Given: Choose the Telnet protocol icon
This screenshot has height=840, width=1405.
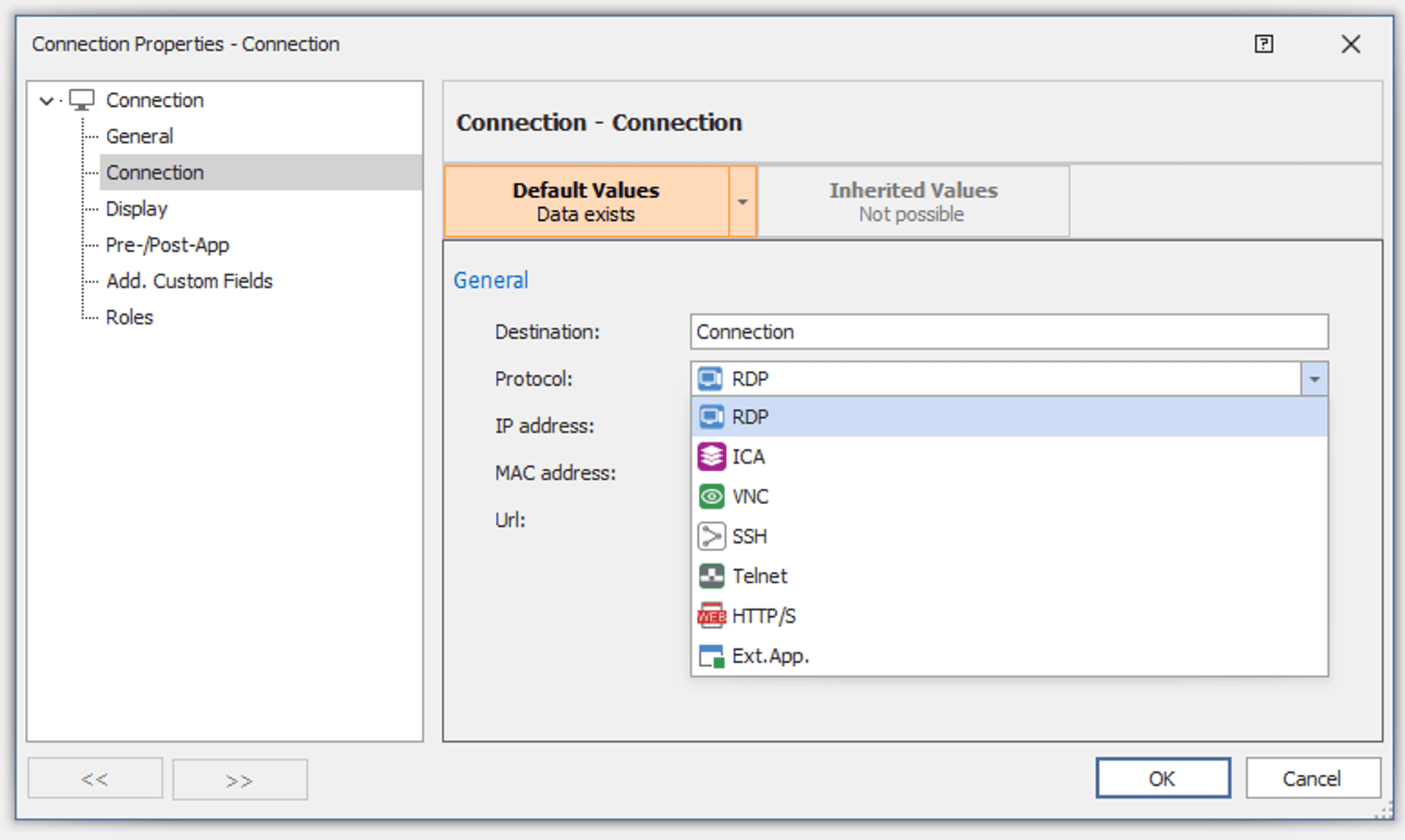Looking at the screenshot, I should click(711, 577).
